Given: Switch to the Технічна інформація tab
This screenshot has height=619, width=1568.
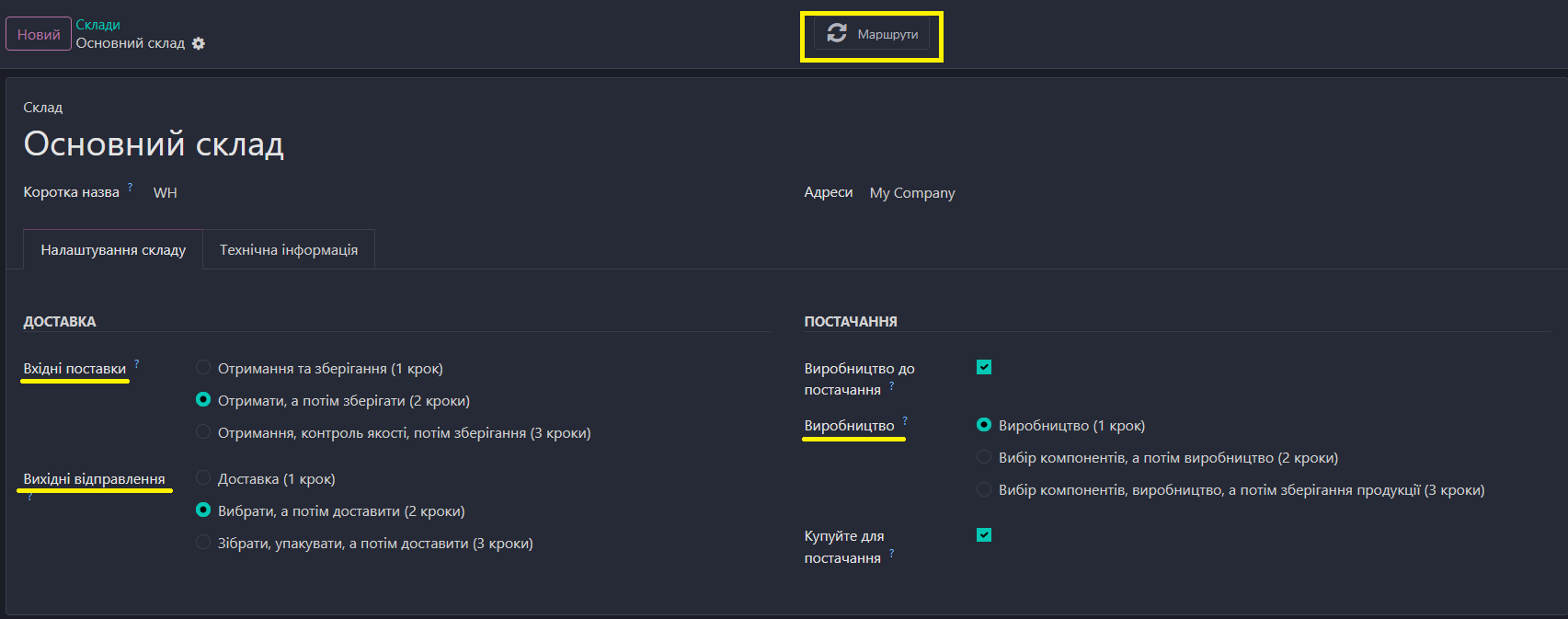Looking at the screenshot, I should [289, 250].
